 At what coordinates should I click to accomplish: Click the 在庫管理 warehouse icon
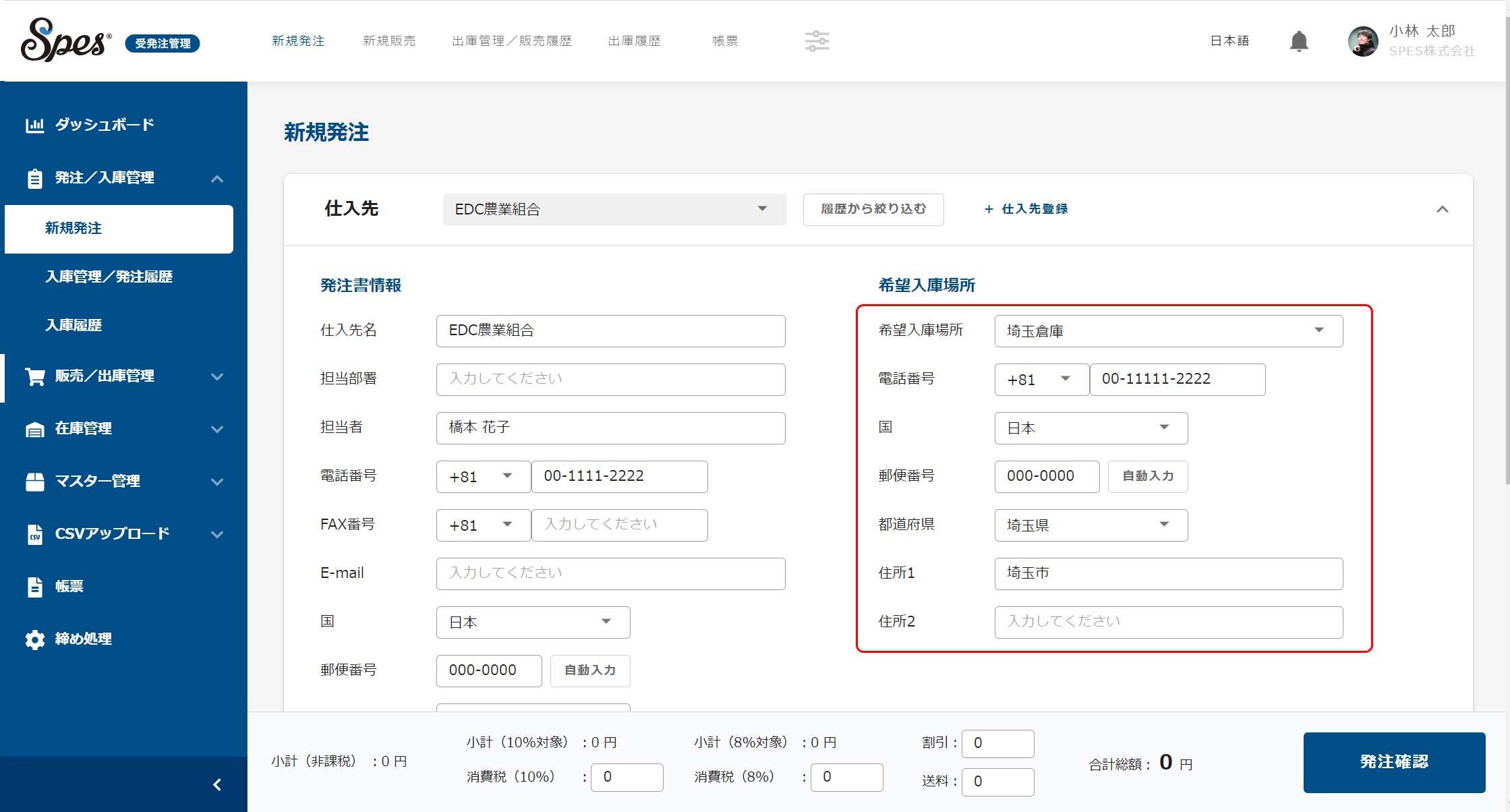pyautogui.click(x=34, y=429)
